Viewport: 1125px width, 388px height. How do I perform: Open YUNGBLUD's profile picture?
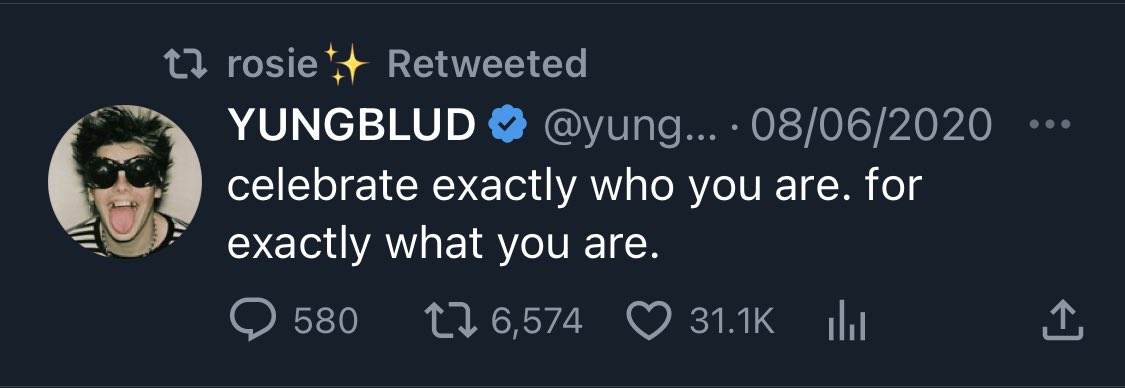pos(125,181)
